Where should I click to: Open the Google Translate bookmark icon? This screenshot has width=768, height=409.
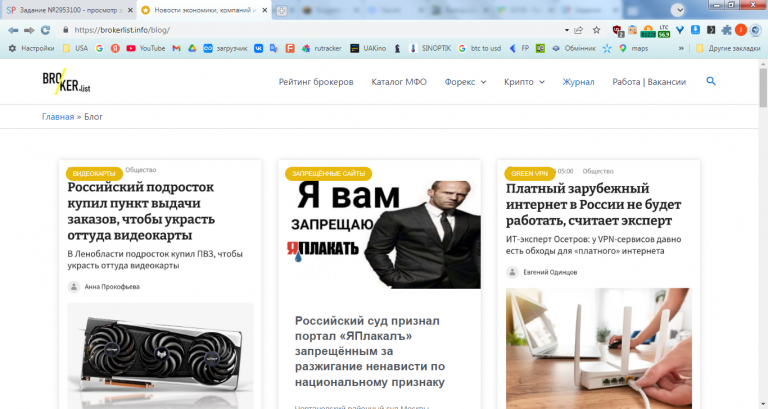[x=274, y=48]
